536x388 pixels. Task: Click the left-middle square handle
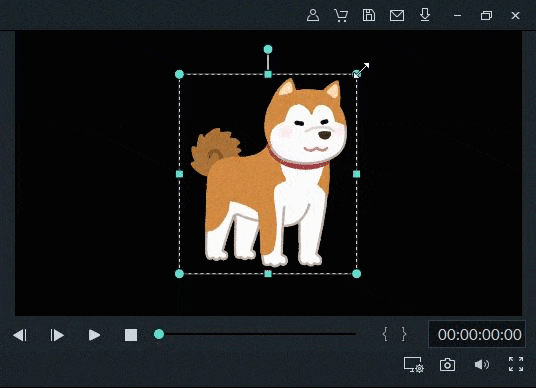(179, 174)
